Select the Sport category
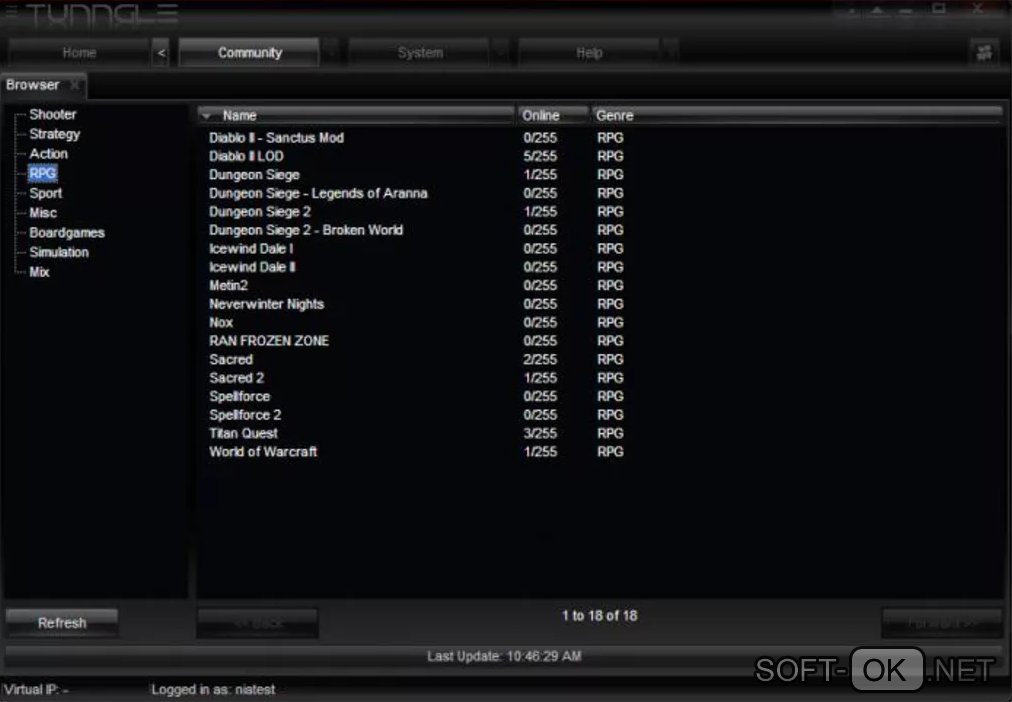This screenshot has height=702, width=1012. click(46, 193)
